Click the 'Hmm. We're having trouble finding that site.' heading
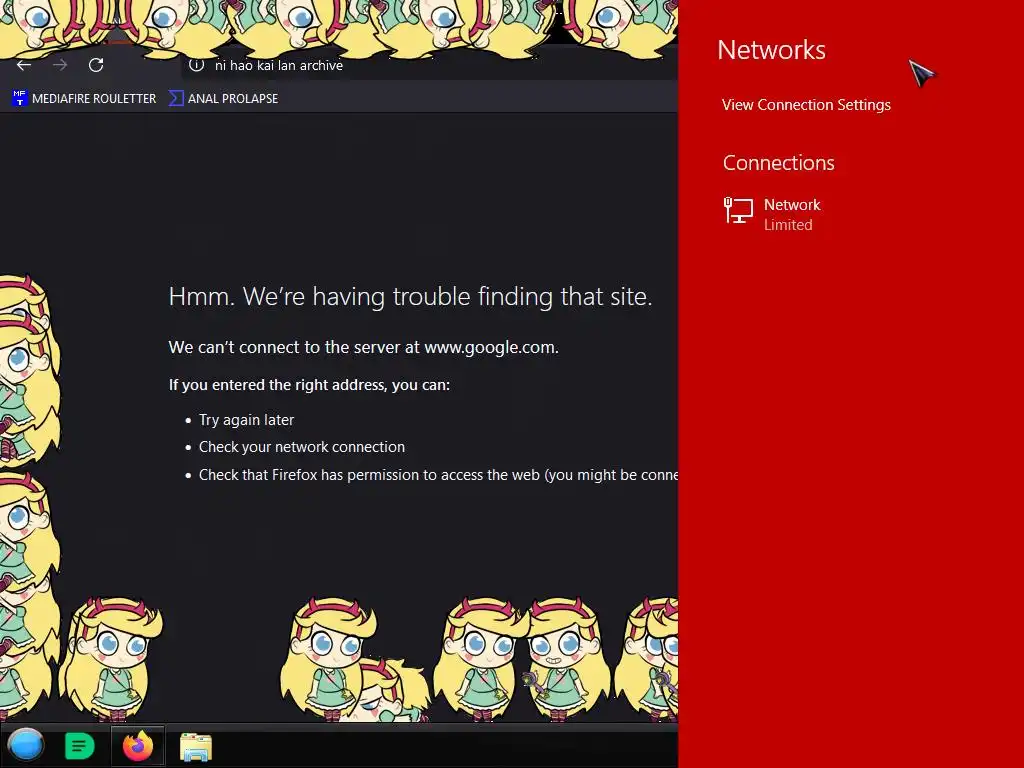Image resolution: width=1024 pixels, height=768 pixels. tap(410, 296)
